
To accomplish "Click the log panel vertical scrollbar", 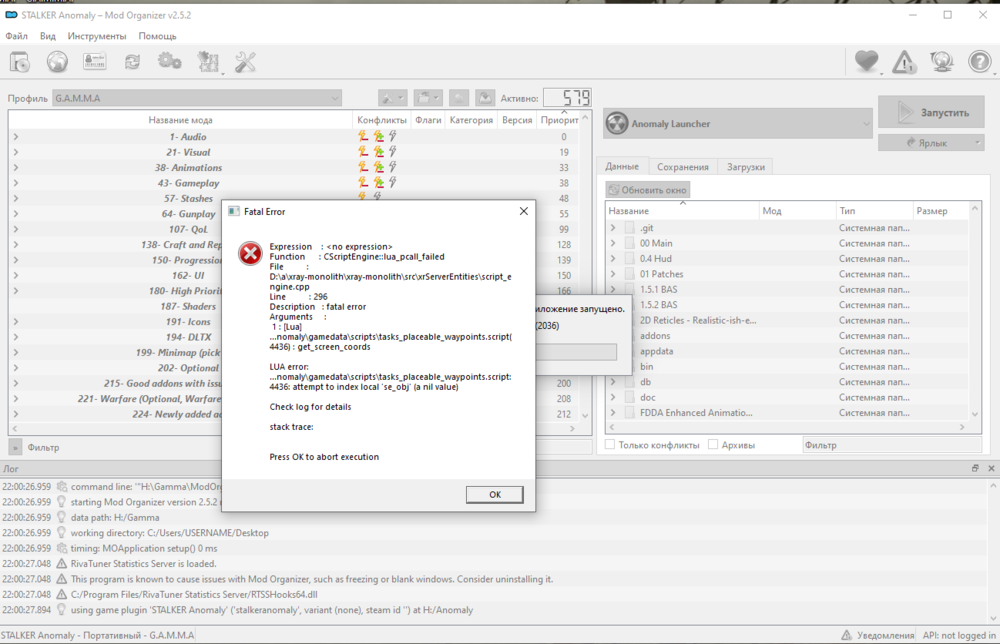I will [994, 552].
